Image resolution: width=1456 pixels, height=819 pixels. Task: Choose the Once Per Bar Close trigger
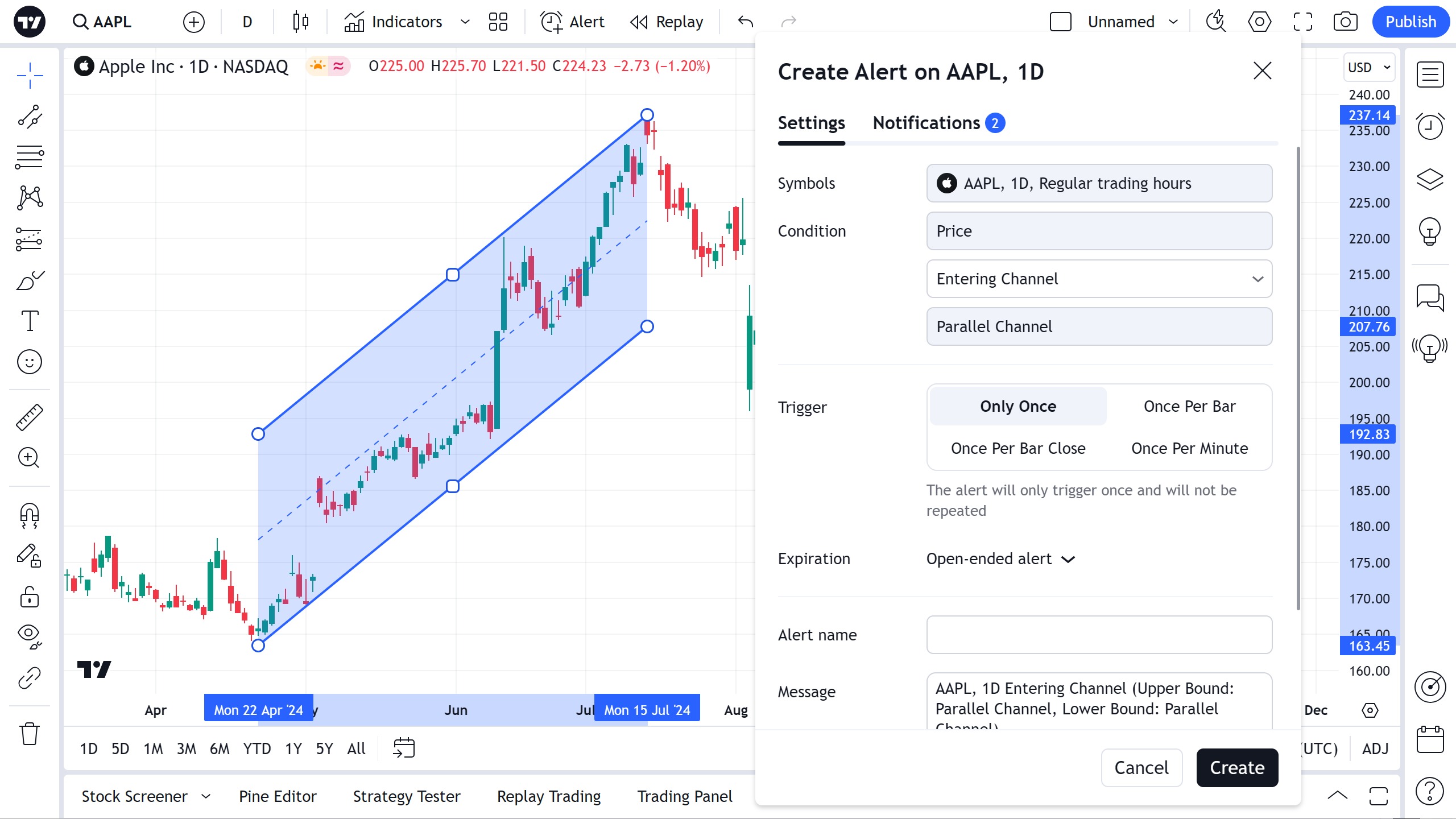tap(1018, 448)
